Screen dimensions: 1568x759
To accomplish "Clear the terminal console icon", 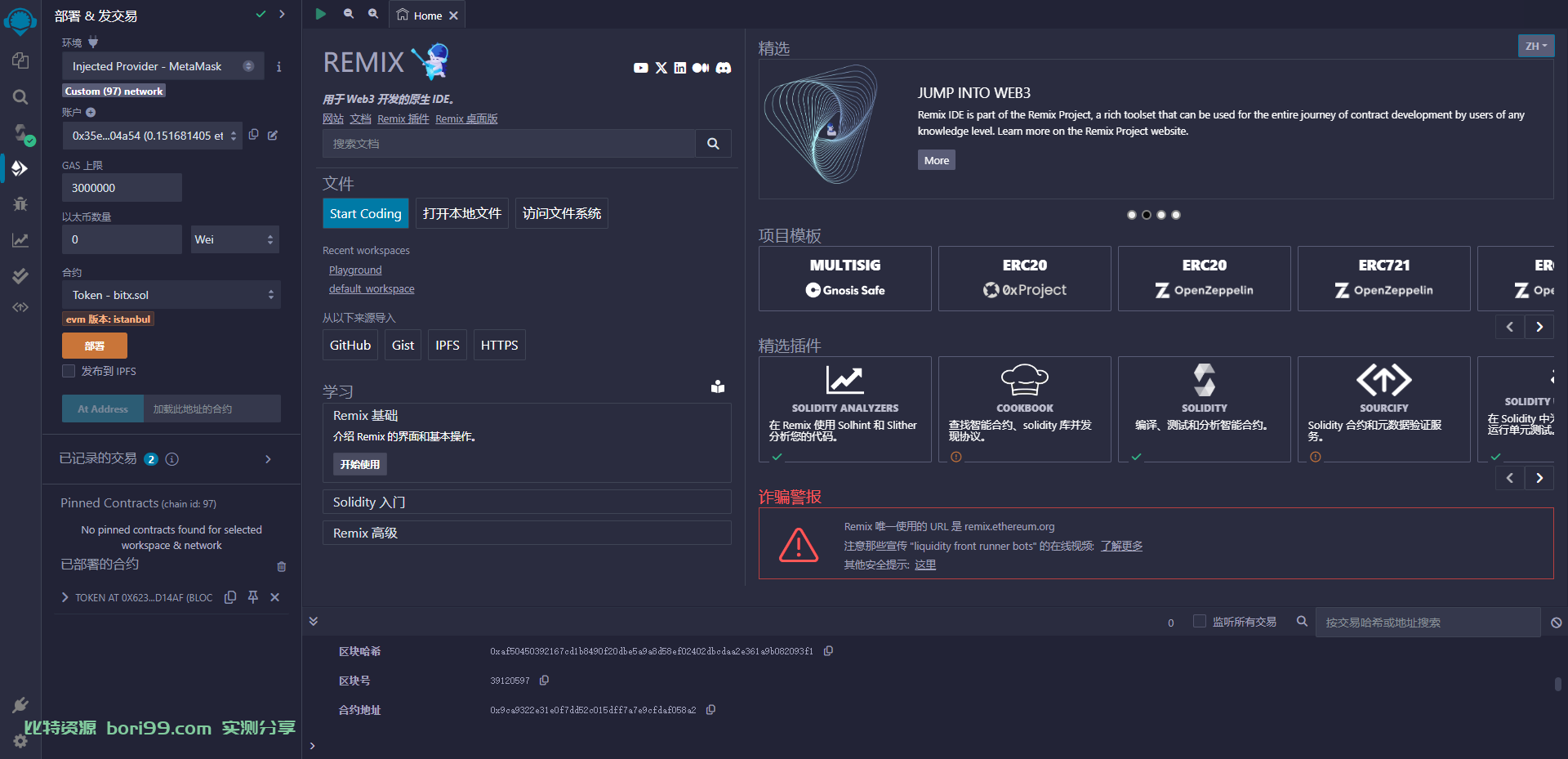I will click(1557, 623).
